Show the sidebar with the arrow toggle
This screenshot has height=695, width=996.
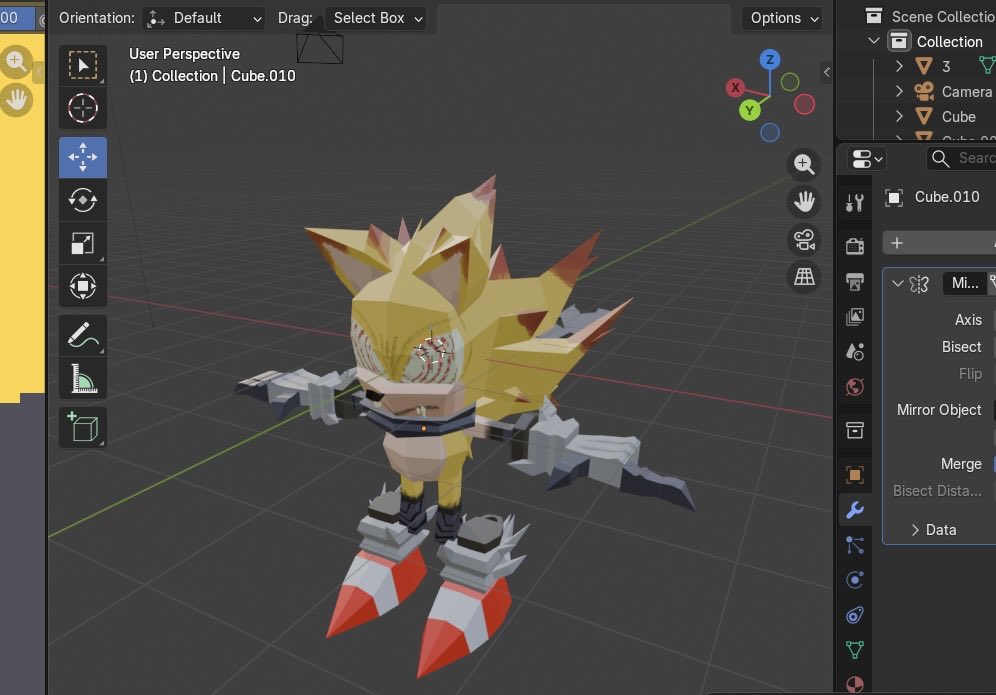tap(826, 72)
